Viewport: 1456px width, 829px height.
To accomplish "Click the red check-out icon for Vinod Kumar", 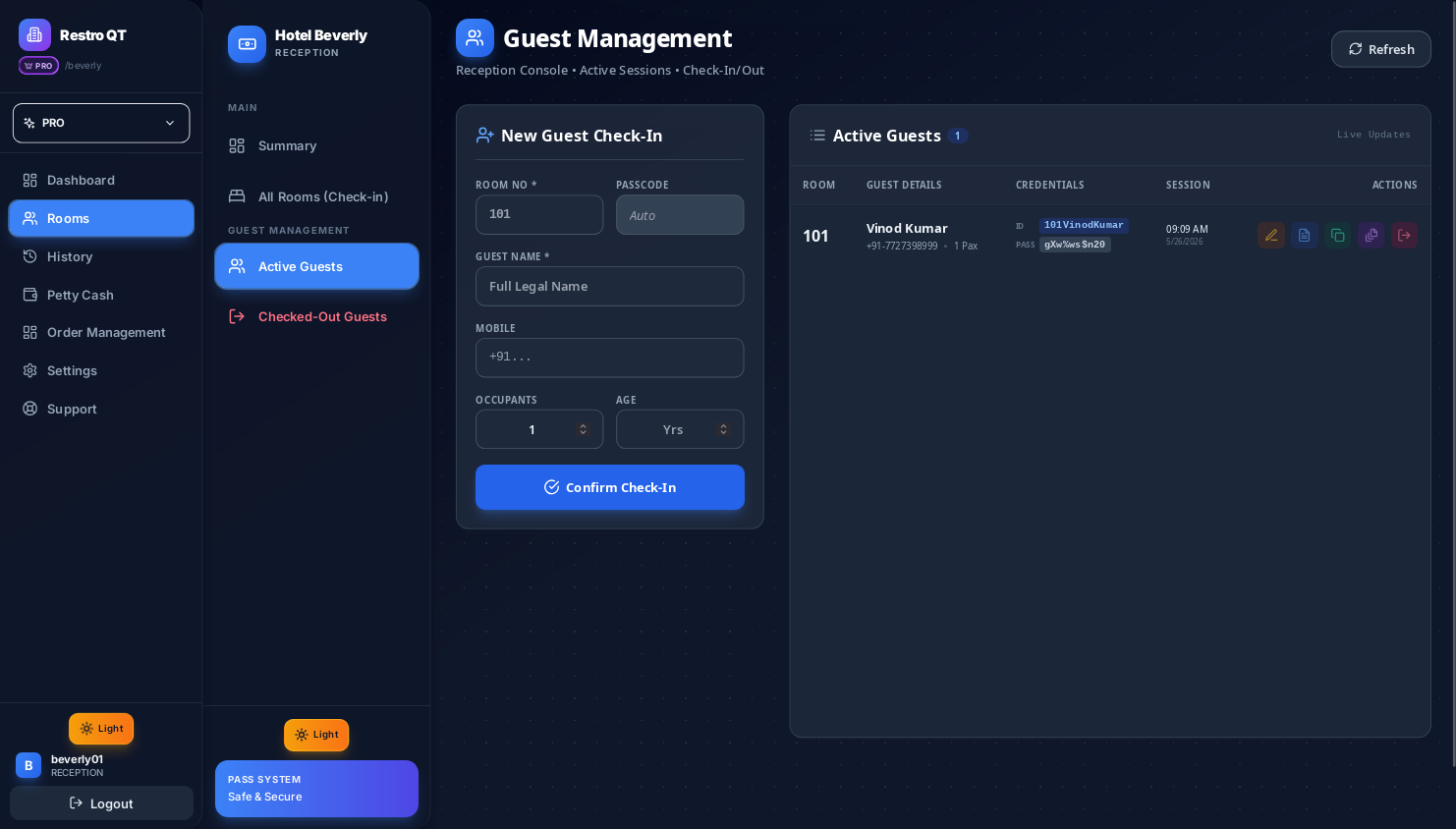I will pos(1405,236).
